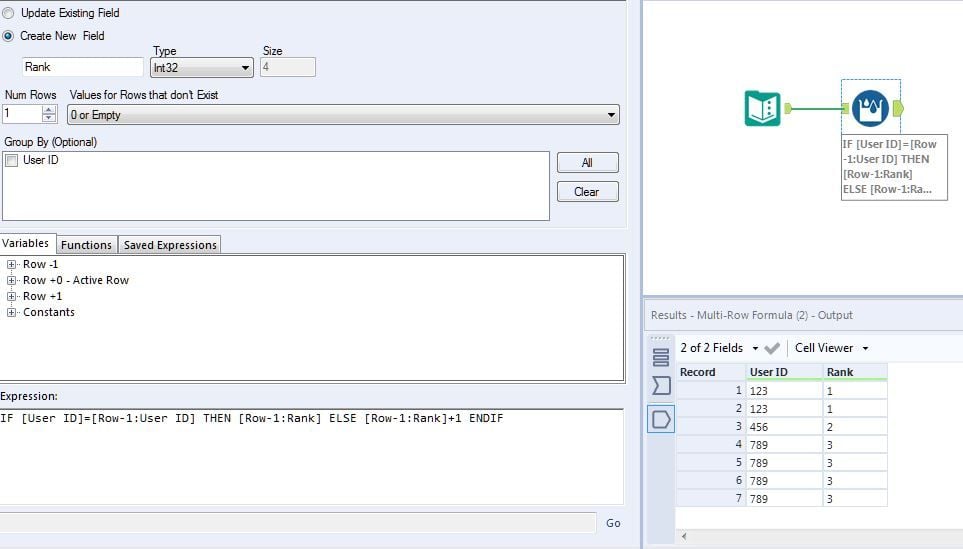Increase Num Rows with up arrow
The image size is (963, 549).
pos(49,110)
